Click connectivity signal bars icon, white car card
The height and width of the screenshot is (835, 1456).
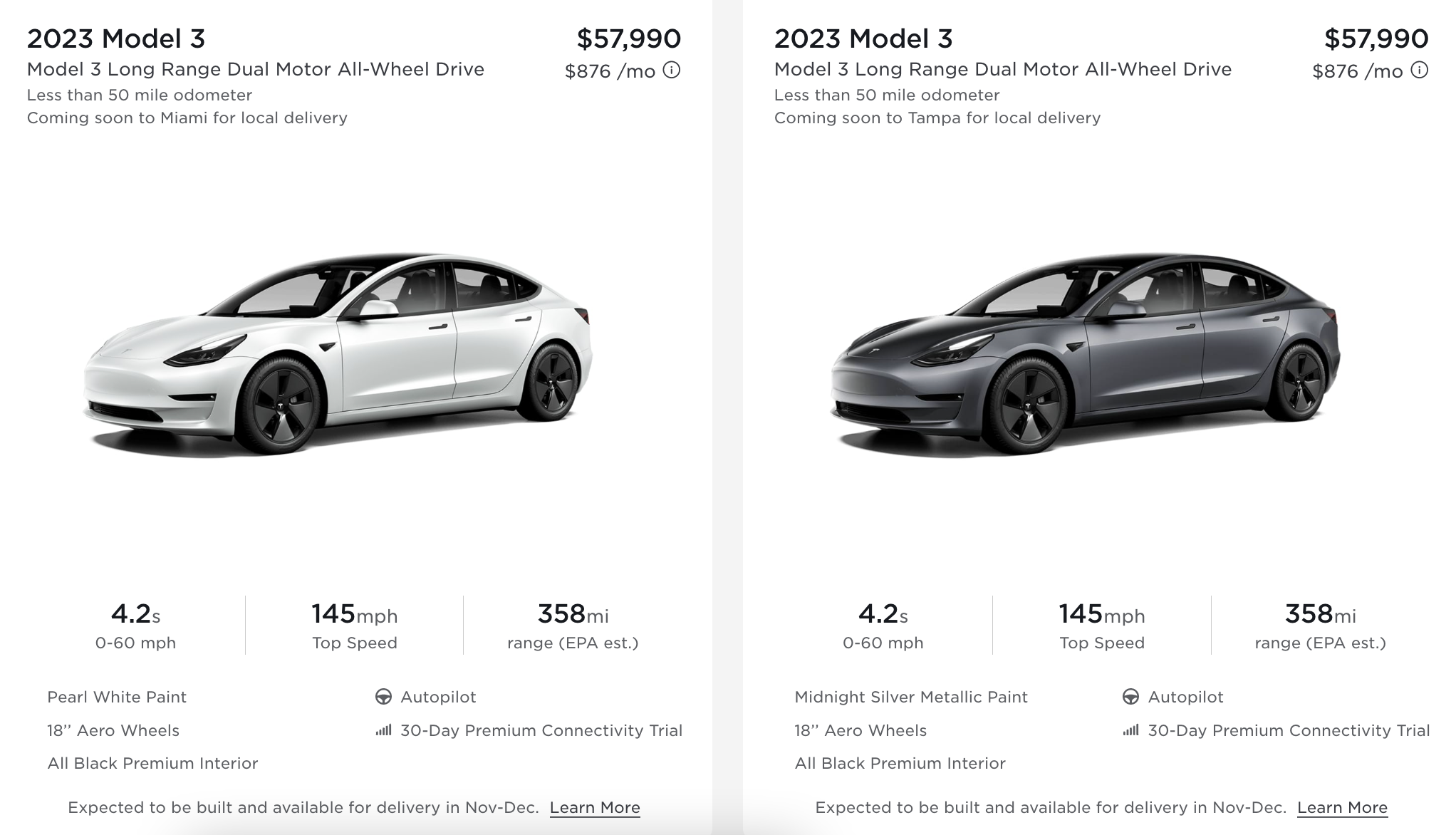click(x=383, y=730)
